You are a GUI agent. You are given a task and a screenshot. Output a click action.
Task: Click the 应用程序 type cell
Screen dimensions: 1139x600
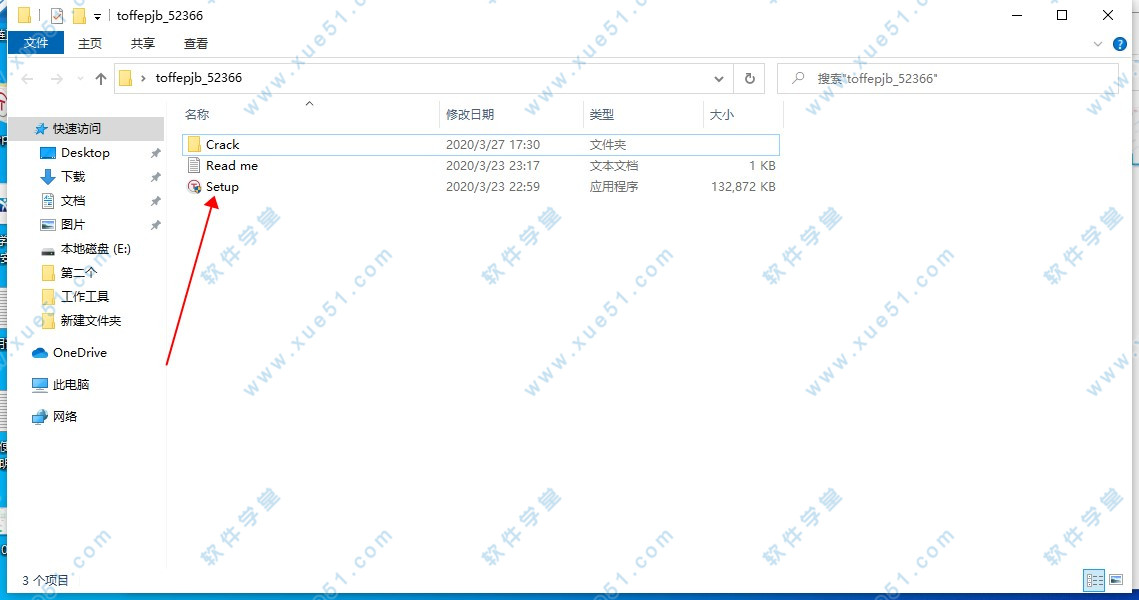(614, 187)
